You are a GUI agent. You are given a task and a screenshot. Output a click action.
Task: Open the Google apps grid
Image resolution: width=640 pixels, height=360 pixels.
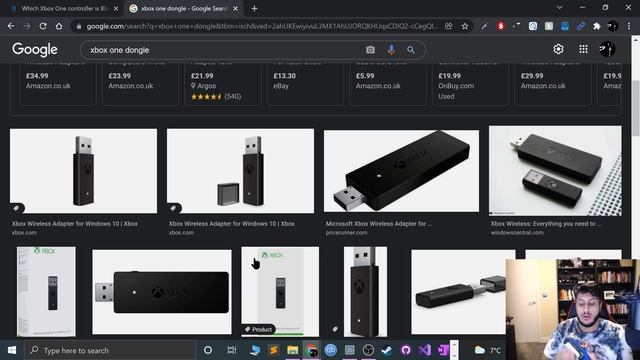583,49
